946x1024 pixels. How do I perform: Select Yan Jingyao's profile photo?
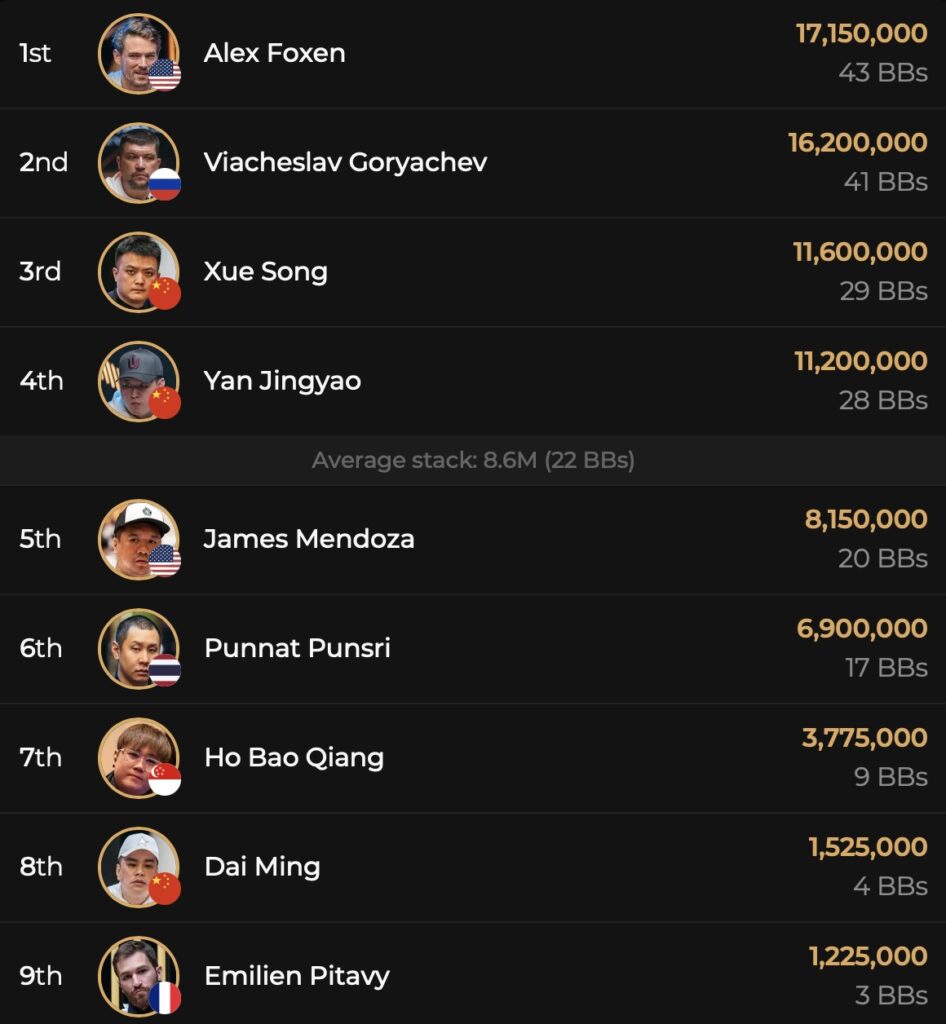point(137,380)
